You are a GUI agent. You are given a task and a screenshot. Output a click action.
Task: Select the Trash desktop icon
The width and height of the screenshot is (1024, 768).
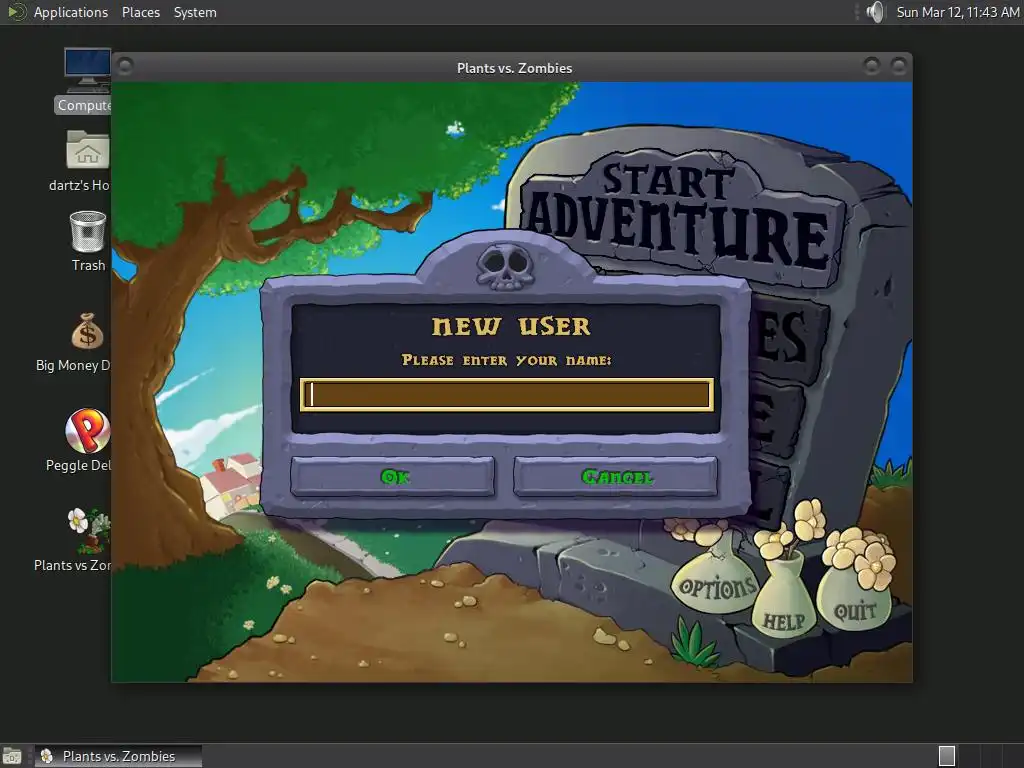tap(88, 241)
